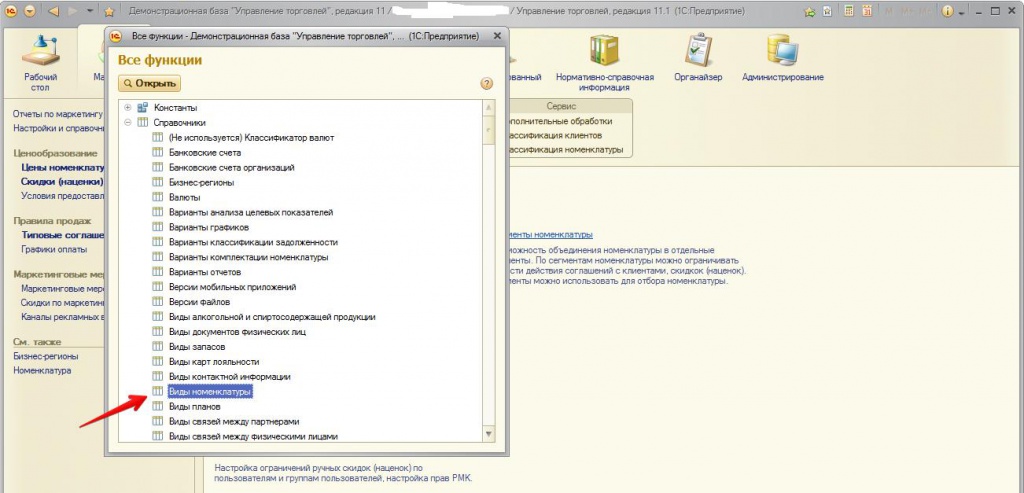The image size is (1024, 493).
Task: Click the table icon beside Банковские счета
Action: point(157,153)
